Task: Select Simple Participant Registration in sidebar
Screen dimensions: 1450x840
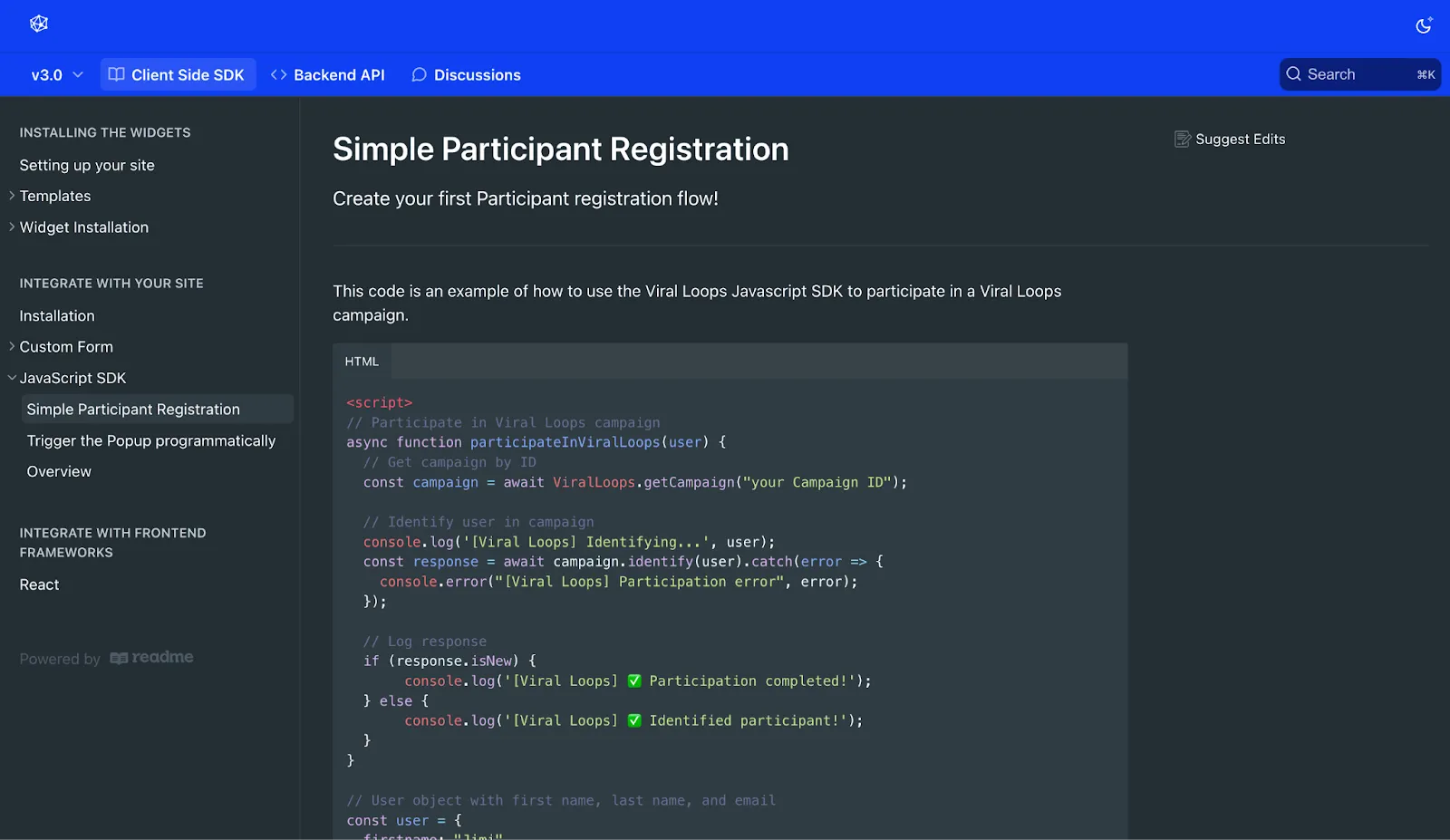Action: [x=157, y=409]
